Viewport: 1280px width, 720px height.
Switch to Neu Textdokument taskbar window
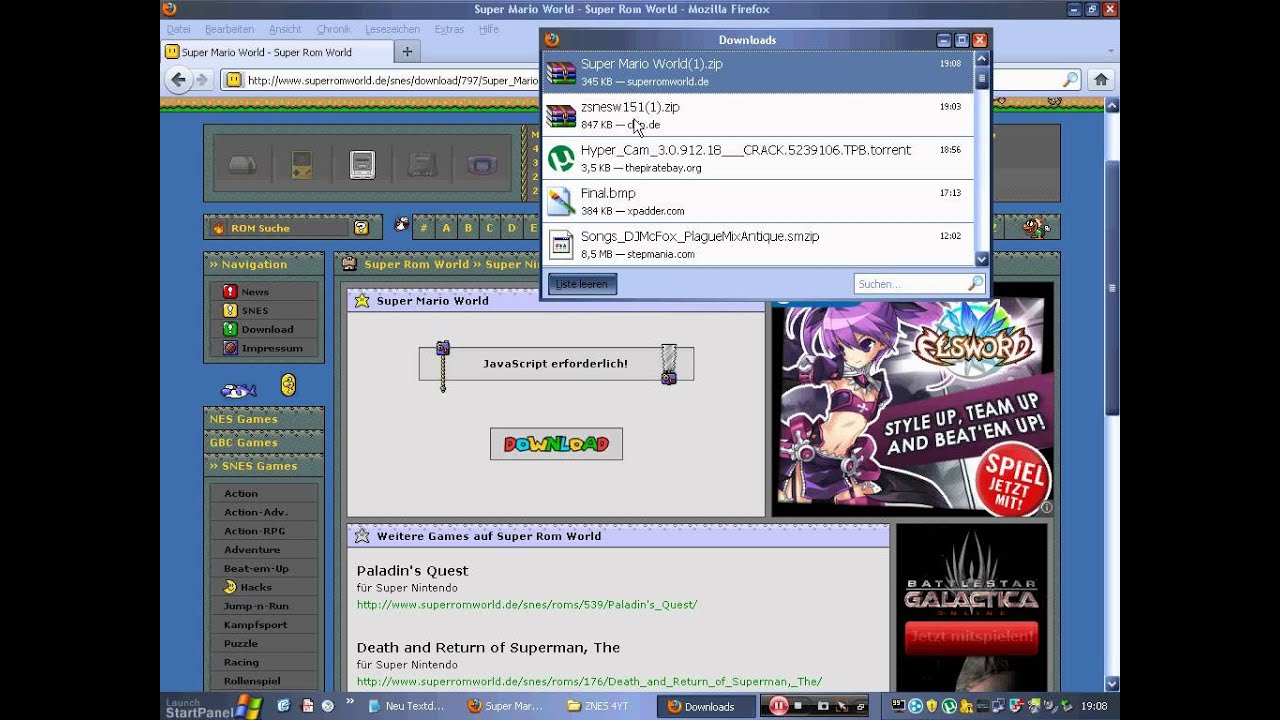407,706
